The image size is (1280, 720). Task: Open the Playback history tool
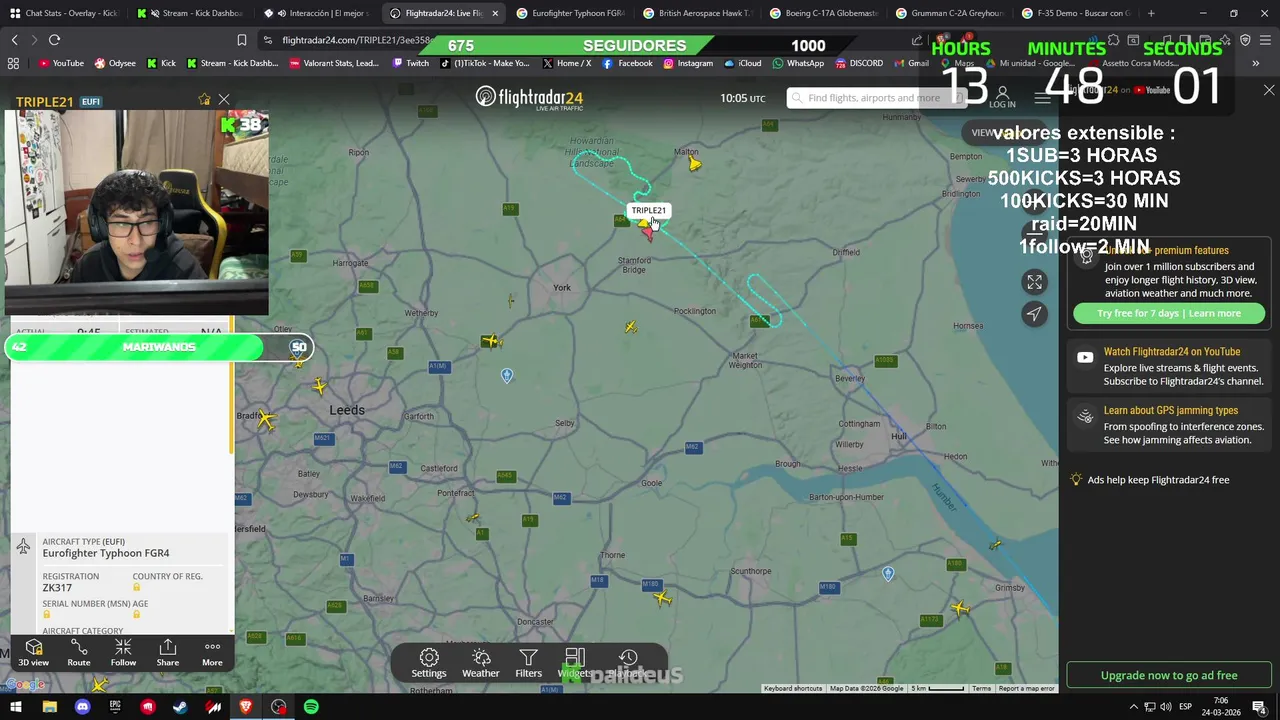point(628,663)
